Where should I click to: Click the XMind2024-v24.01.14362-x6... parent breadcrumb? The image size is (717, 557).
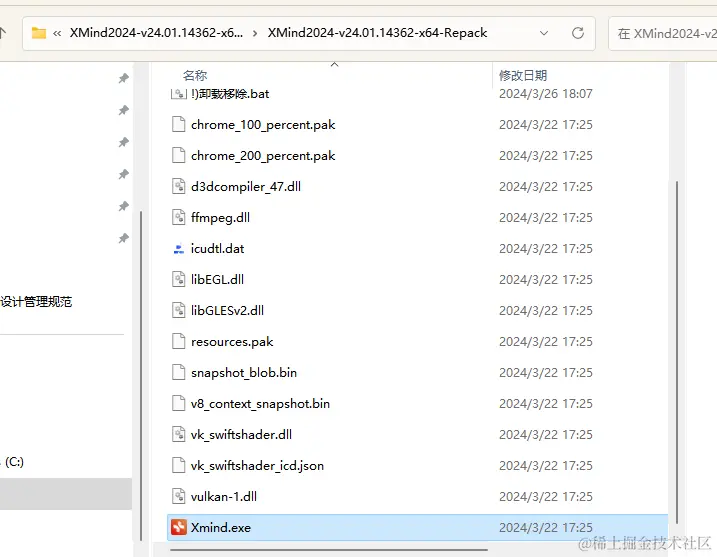coord(156,33)
